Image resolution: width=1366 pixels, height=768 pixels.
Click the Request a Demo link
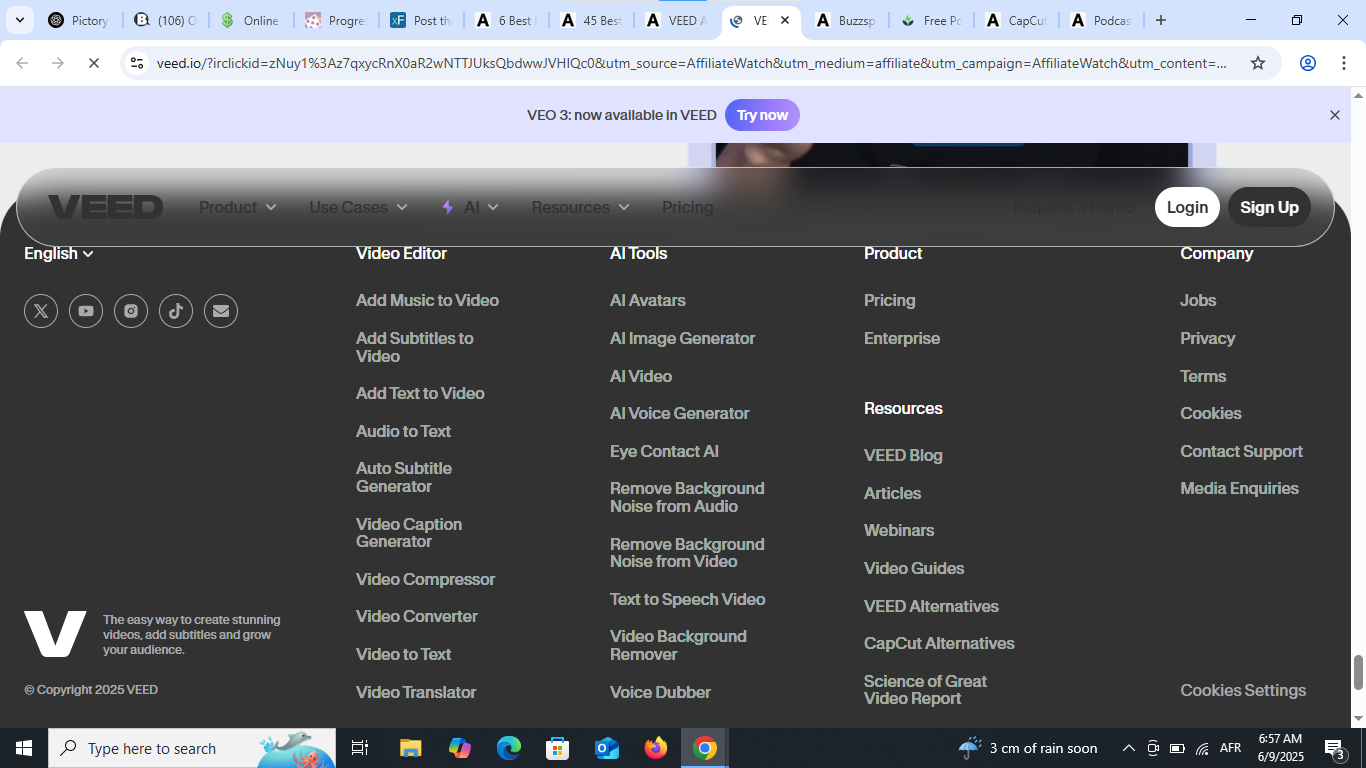[x=1074, y=207]
